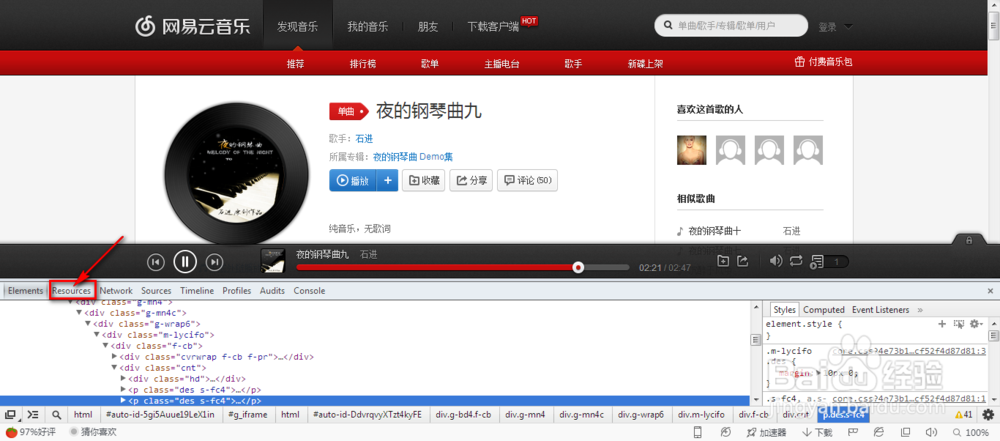Click the 单曲/歌手/专辑 search box
Viewport: 1000px width, 441px height.
(731, 26)
